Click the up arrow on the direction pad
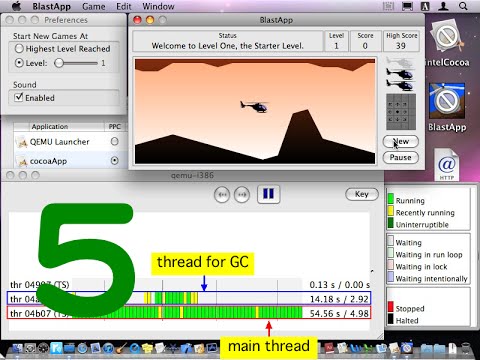The image size is (480, 360). pyautogui.click(x=397, y=105)
